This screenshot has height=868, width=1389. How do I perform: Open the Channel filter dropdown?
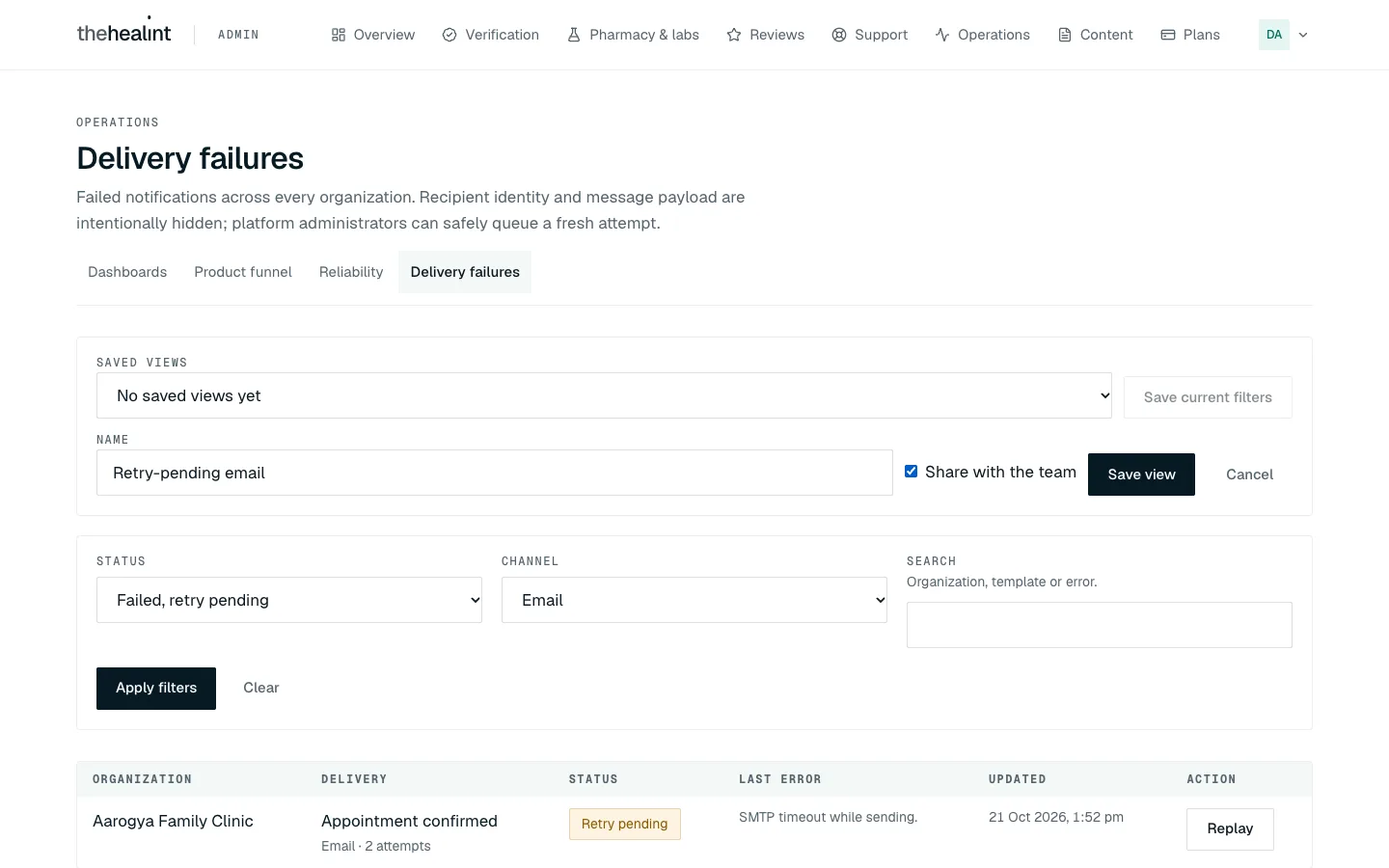[x=694, y=600]
